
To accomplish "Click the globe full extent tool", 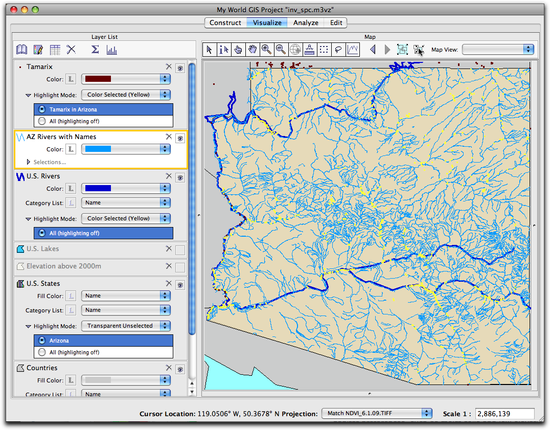I will tap(295, 49).
